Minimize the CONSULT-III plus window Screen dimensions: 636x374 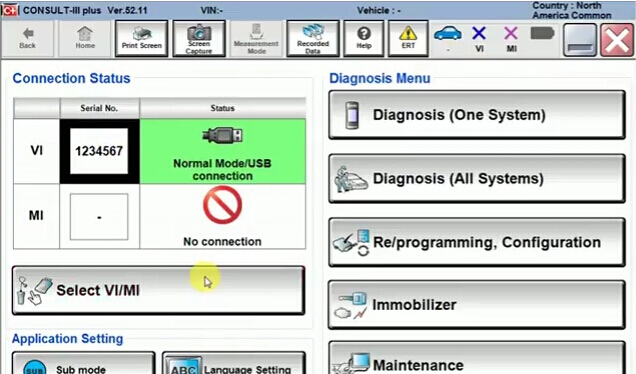580,39
